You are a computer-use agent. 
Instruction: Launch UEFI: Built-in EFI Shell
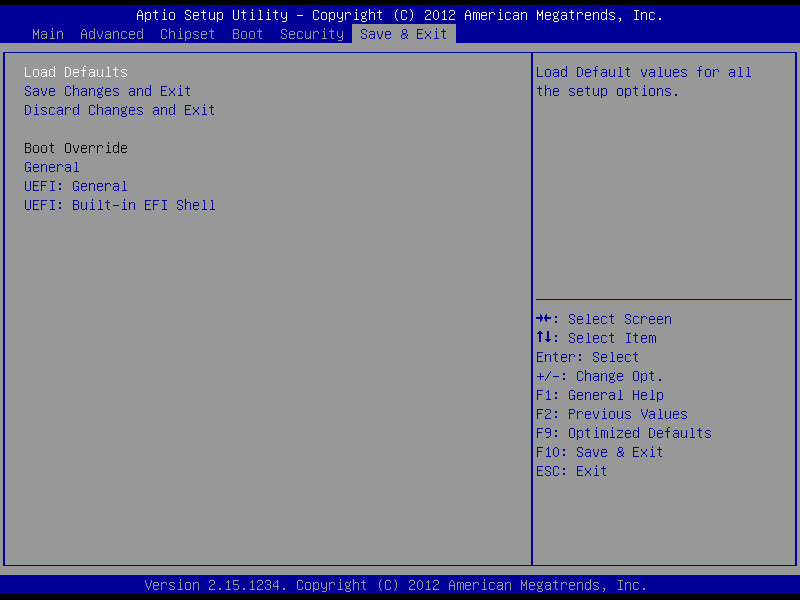(x=120, y=205)
